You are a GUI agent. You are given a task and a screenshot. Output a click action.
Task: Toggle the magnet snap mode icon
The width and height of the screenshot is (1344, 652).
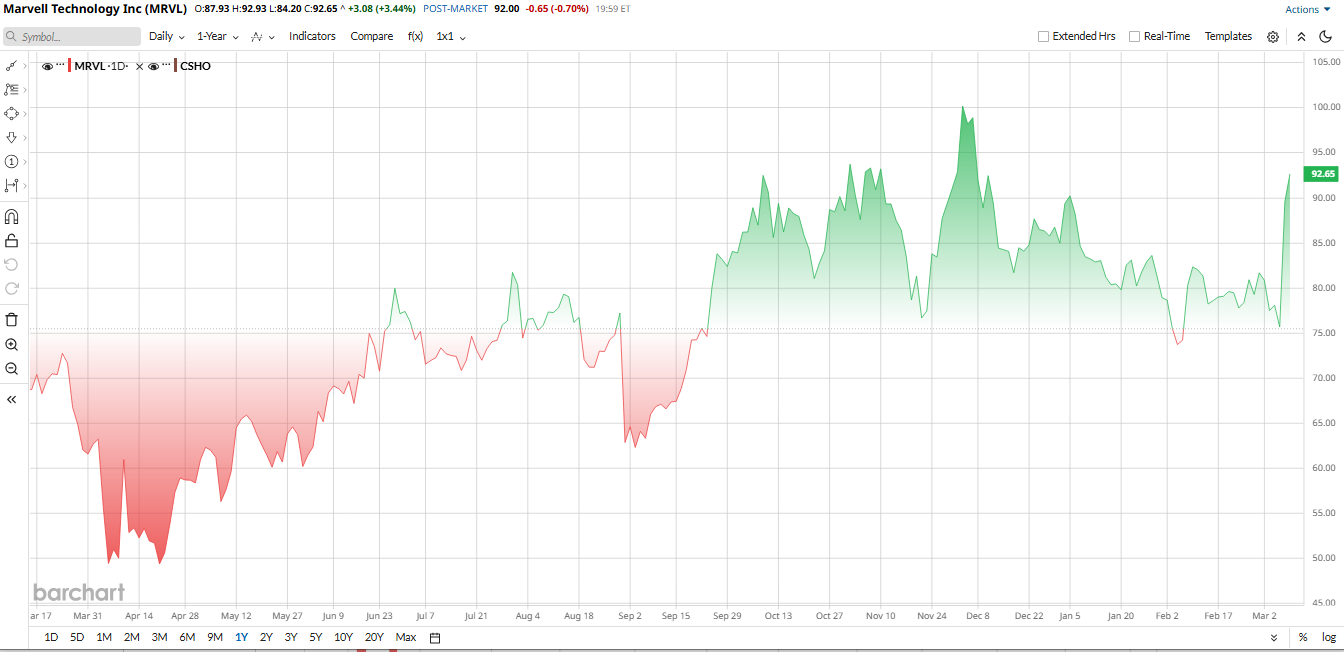12,216
